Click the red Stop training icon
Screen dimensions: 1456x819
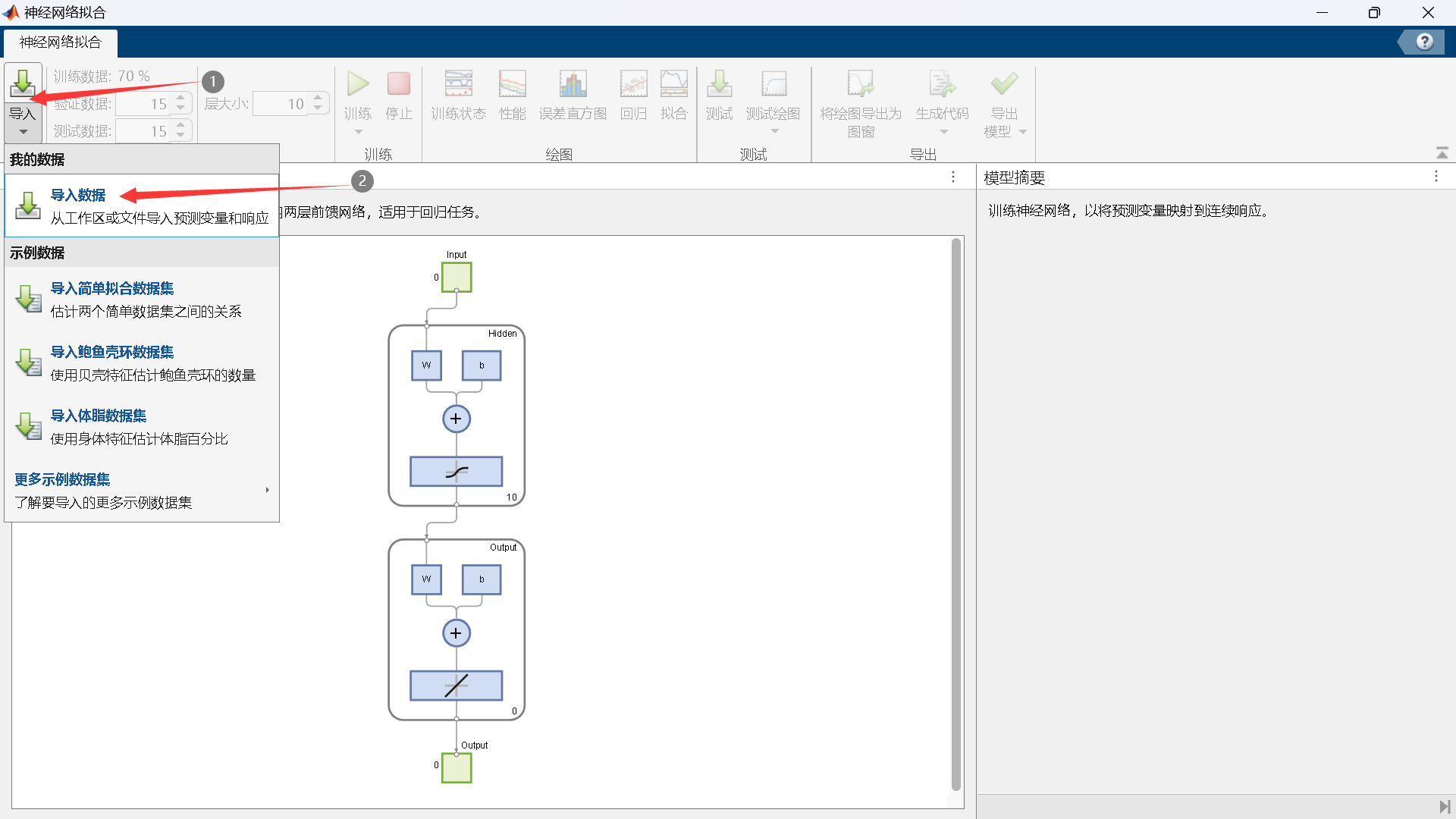[x=398, y=84]
